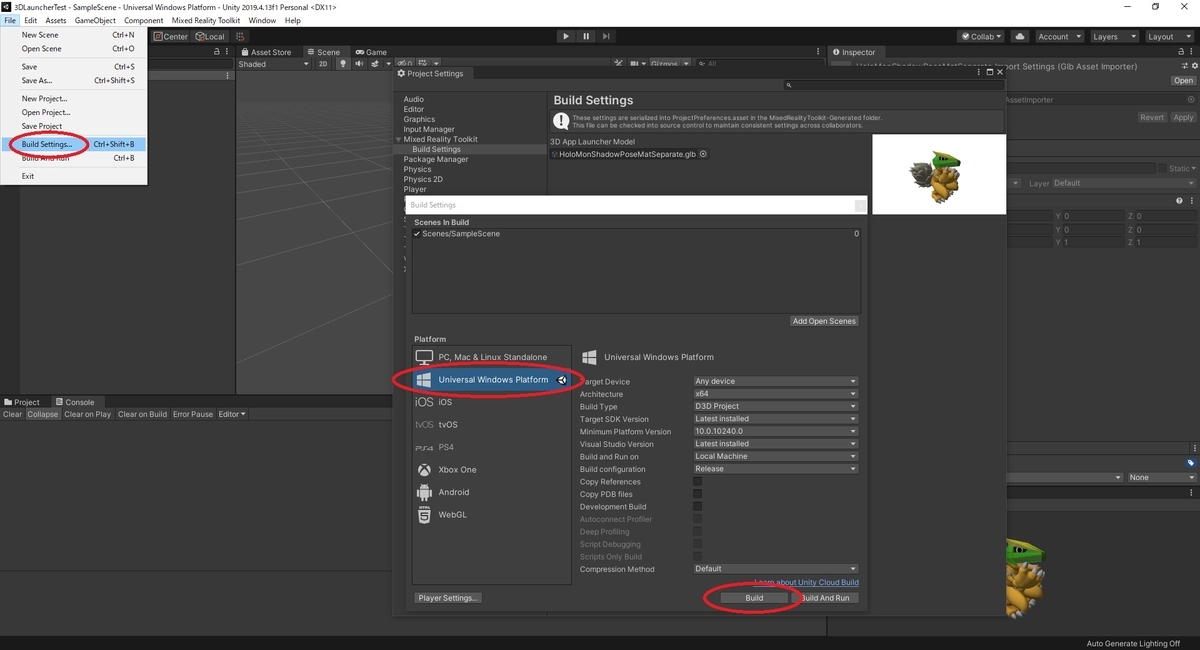Image resolution: width=1200 pixels, height=650 pixels.
Task: Open the Shaded draw mode dropdown
Action: tap(274, 64)
